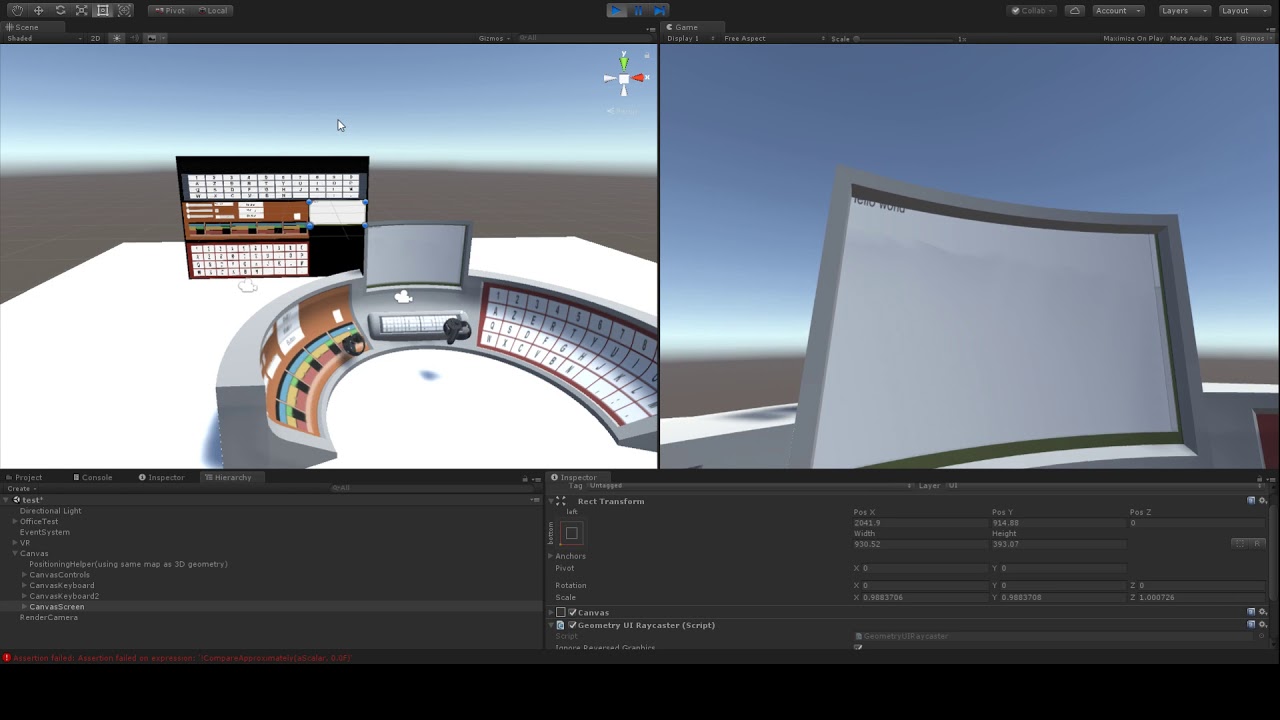Image resolution: width=1280 pixels, height=720 pixels.
Task: Select CanvasKeyboard2 in the Hierarchy
Action: click(62, 595)
